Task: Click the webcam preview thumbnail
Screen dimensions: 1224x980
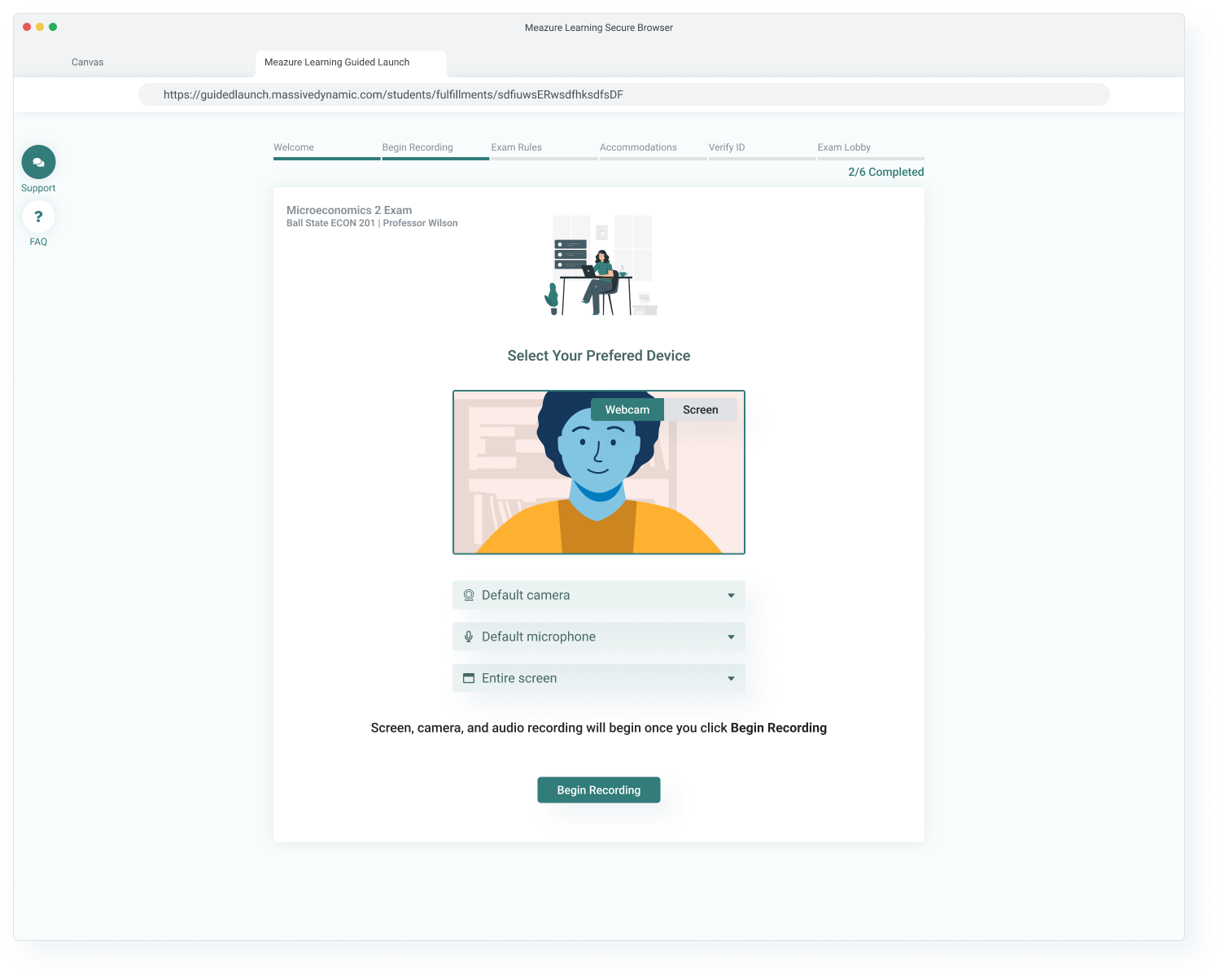Action: tap(598, 488)
